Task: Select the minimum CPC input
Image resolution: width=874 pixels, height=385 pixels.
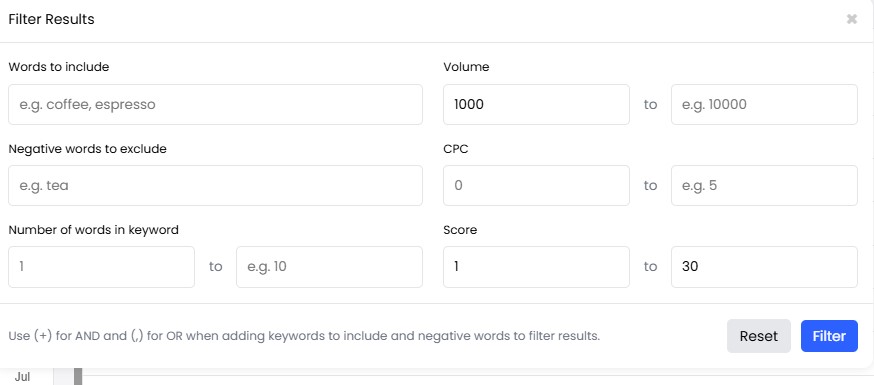Action: click(536, 185)
